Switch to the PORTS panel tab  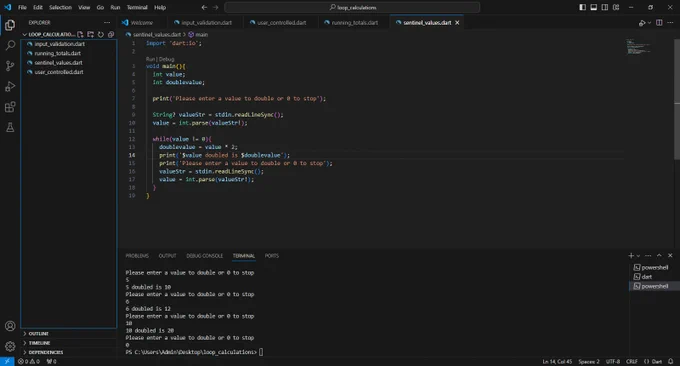[272, 256]
